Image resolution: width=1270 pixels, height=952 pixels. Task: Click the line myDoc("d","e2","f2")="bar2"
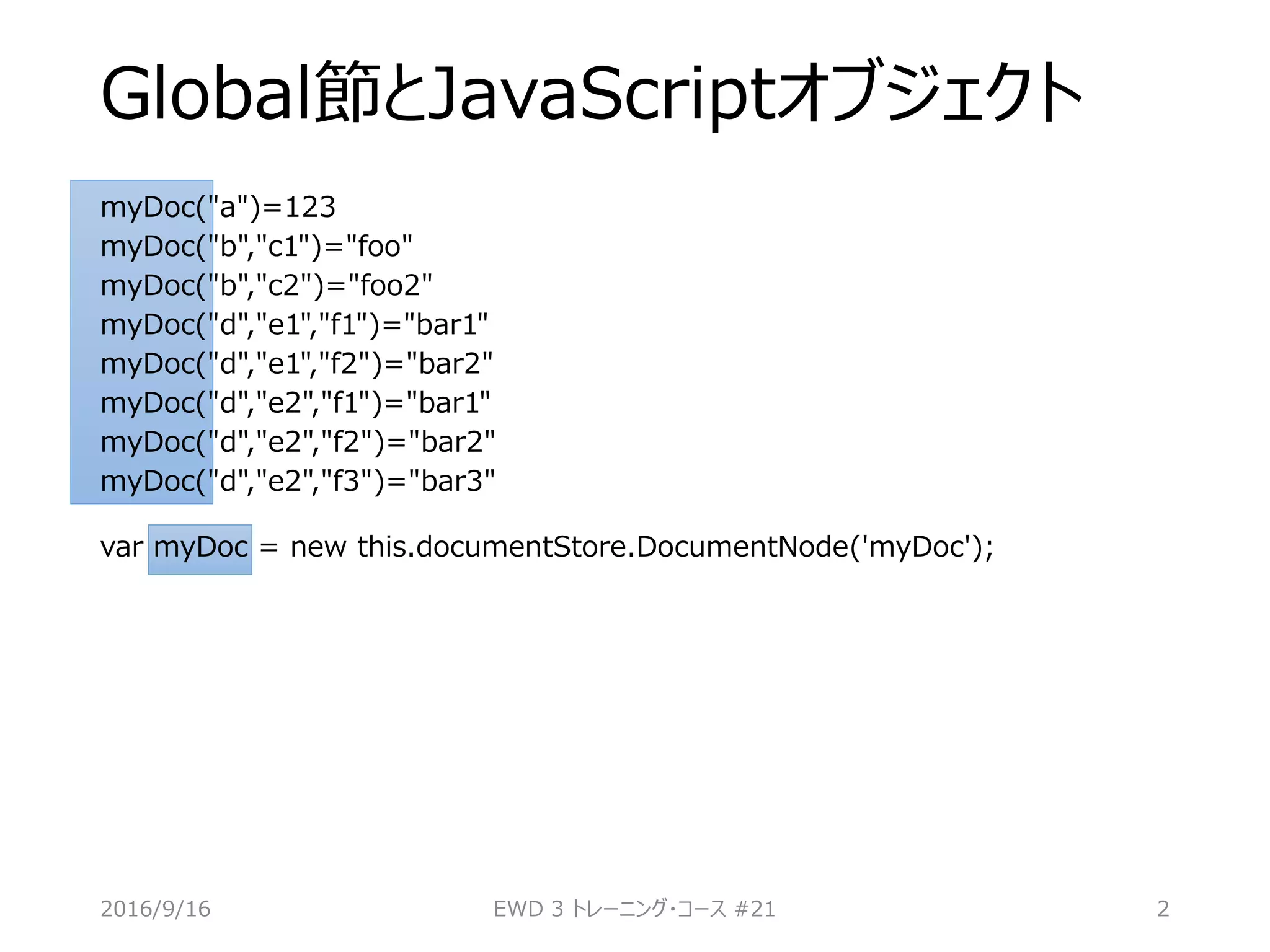[298, 443]
